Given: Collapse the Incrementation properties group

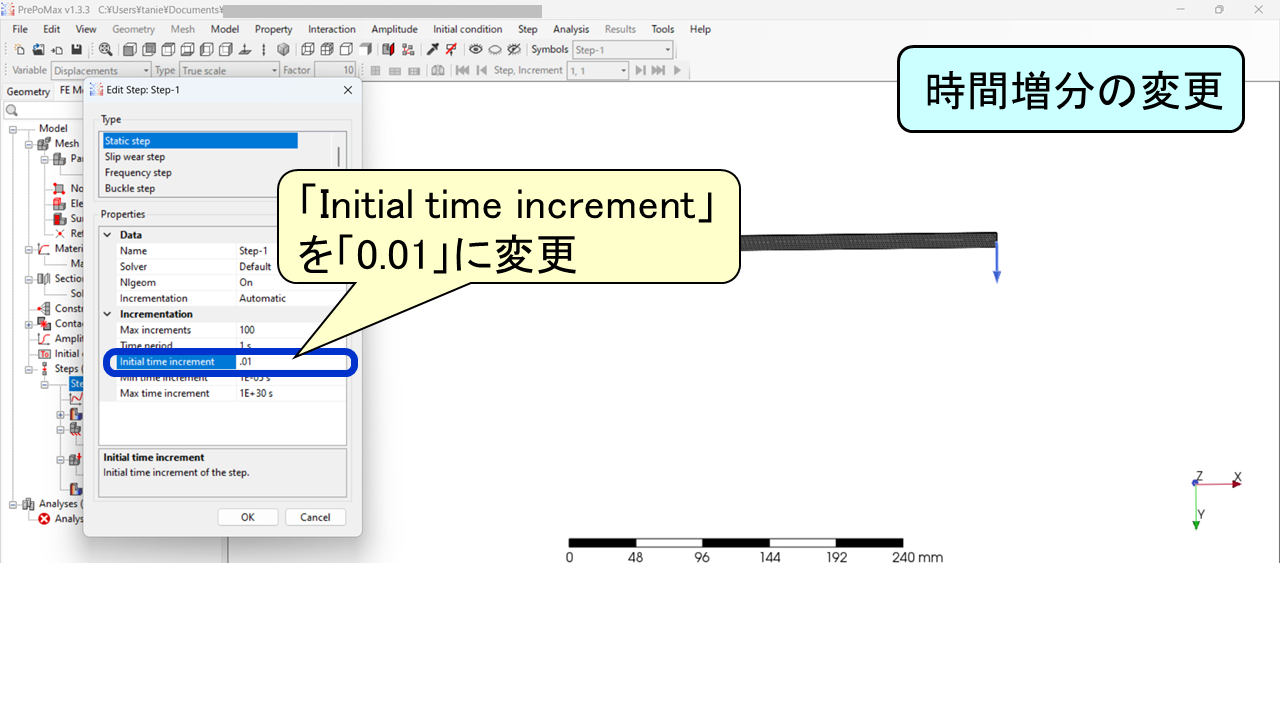Looking at the screenshot, I should (108, 314).
